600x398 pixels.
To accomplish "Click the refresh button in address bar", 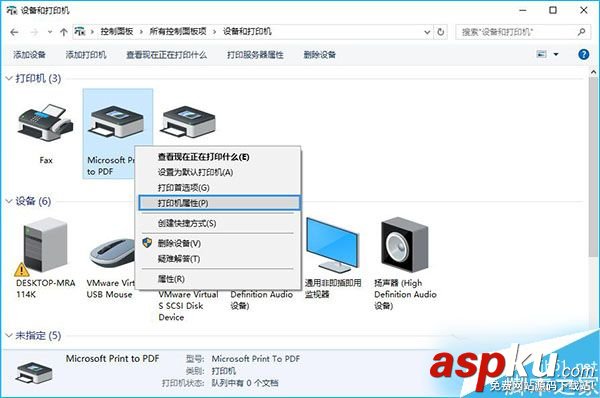I will (440, 32).
